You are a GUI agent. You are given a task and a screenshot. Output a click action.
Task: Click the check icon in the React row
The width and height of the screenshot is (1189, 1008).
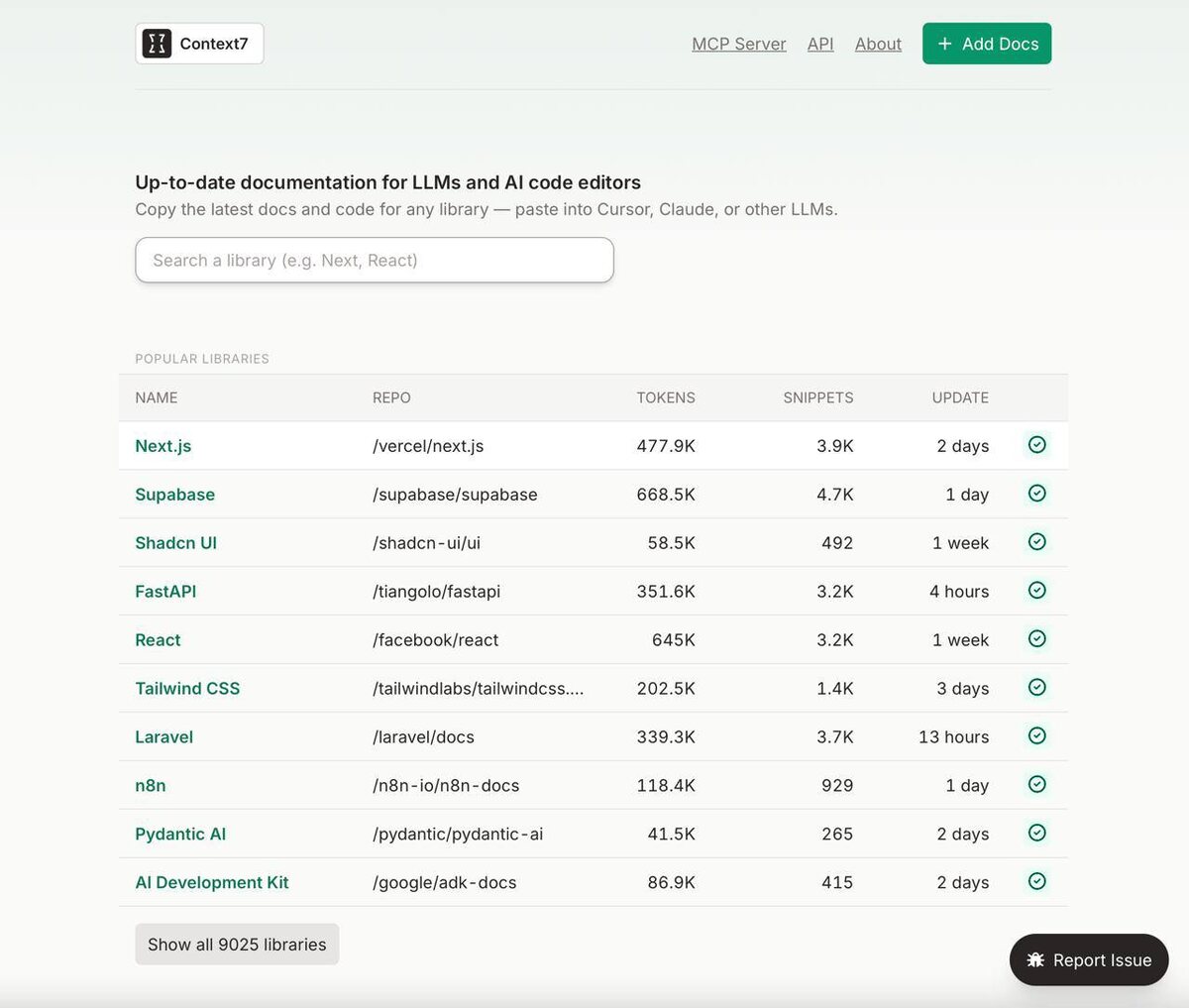coord(1037,639)
